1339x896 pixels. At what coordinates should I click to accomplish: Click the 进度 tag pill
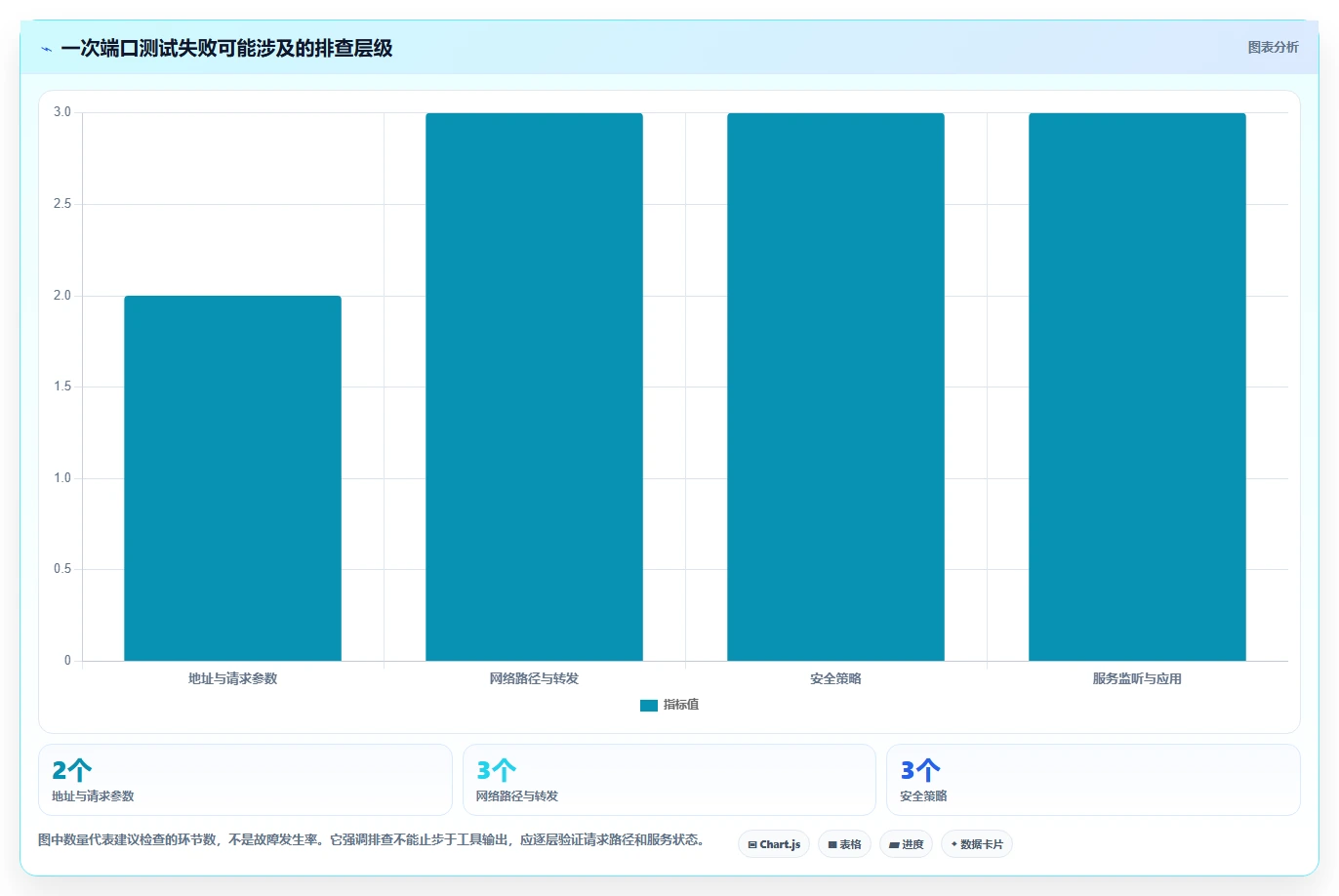906,844
